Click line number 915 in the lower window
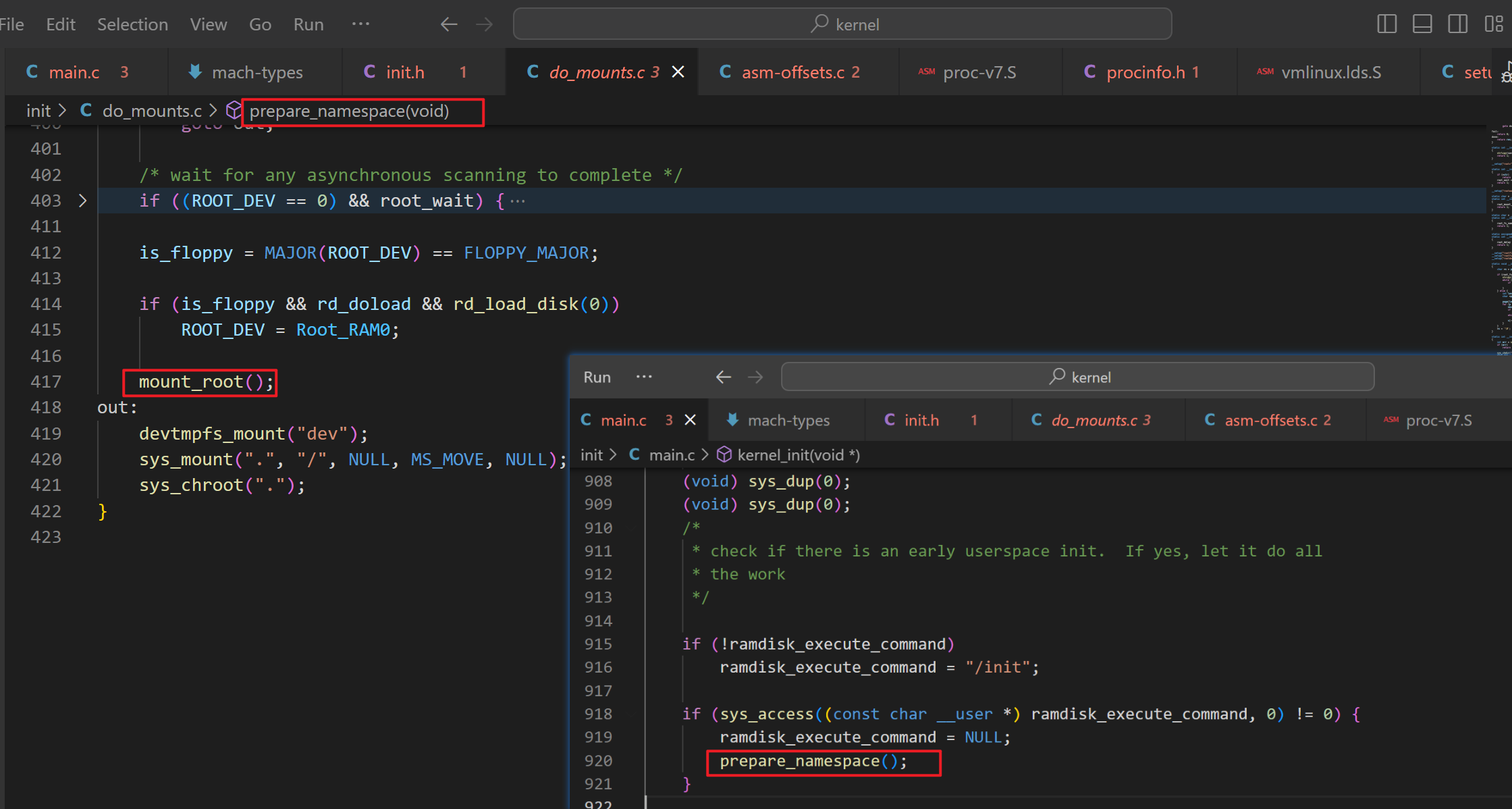Image resolution: width=1512 pixels, height=809 pixels. coord(598,644)
